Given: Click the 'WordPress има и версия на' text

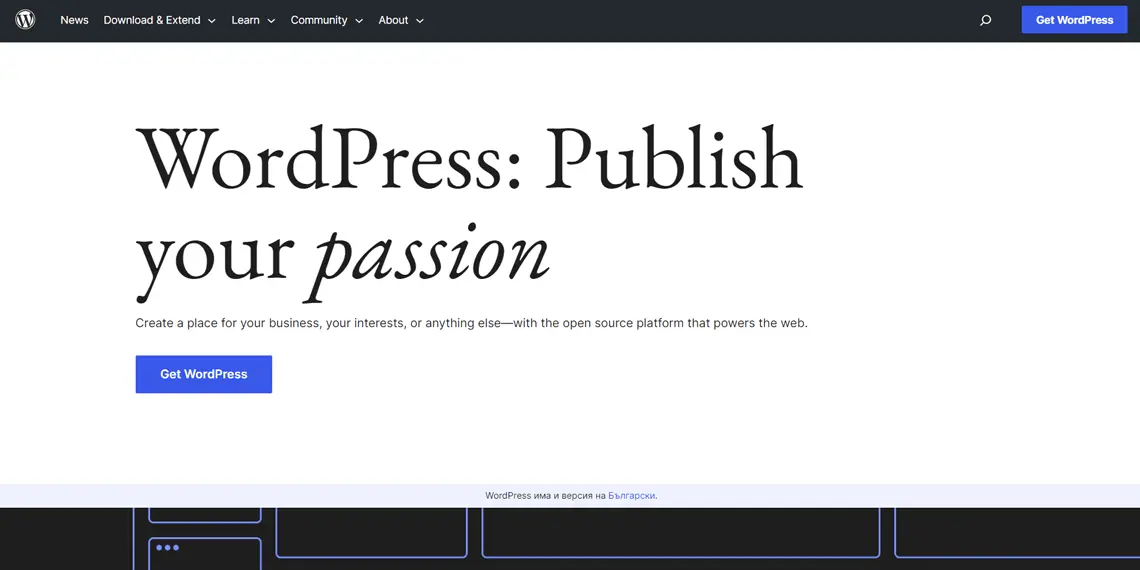Looking at the screenshot, I should 545,496.
